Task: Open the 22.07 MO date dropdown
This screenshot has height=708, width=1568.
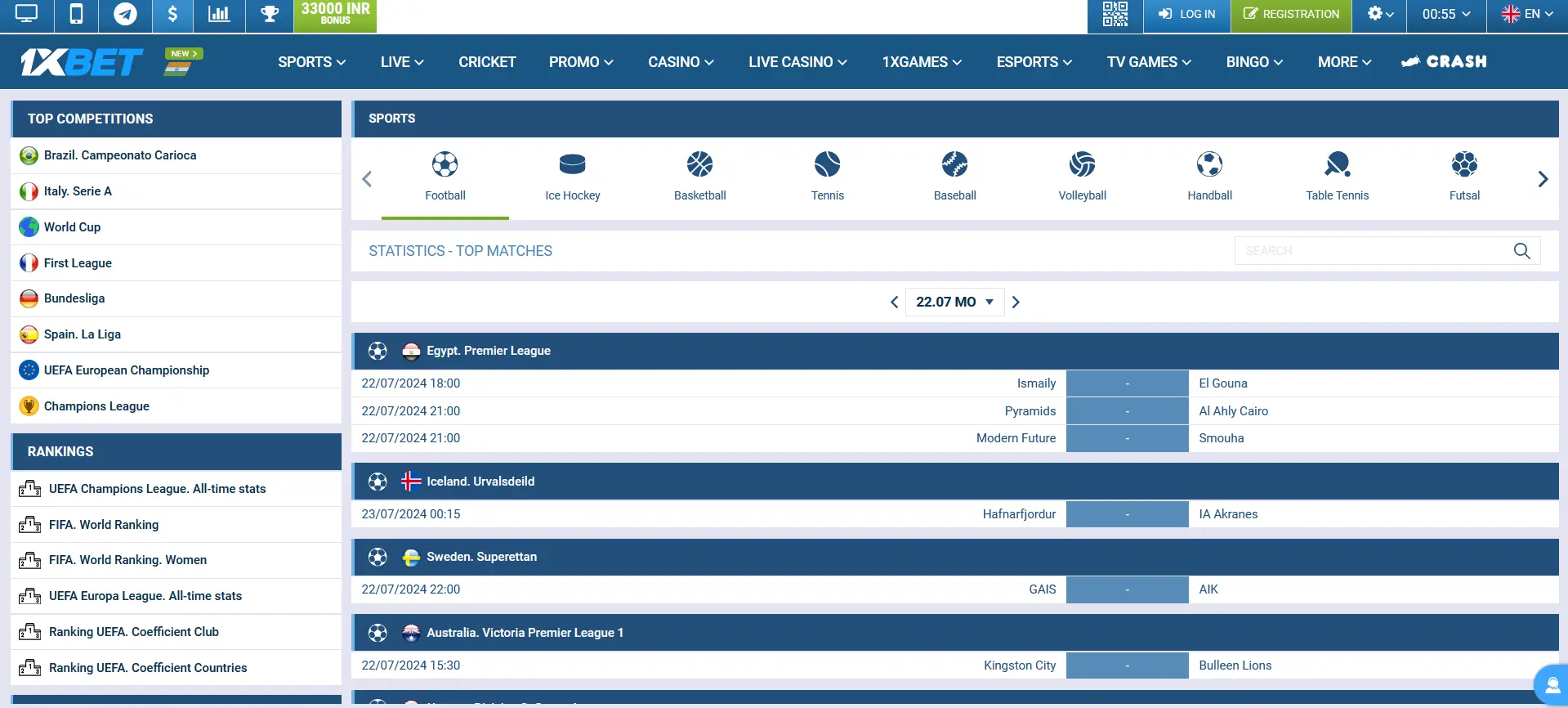Action: click(954, 302)
